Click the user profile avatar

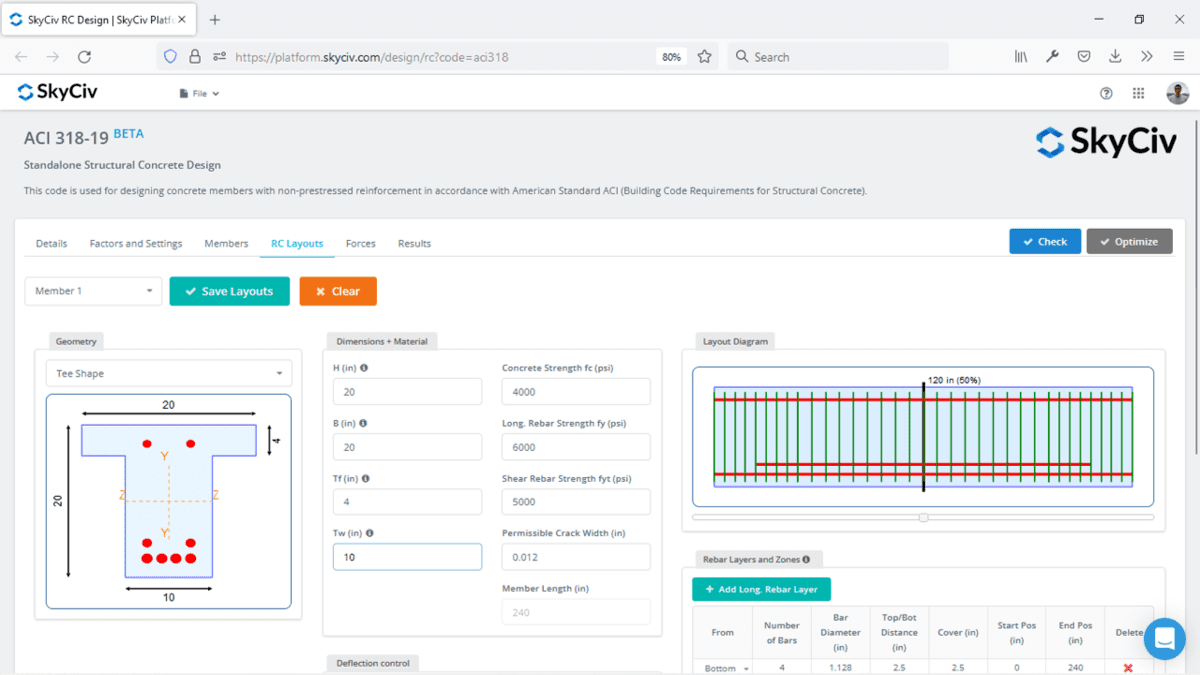(1177, 93)
